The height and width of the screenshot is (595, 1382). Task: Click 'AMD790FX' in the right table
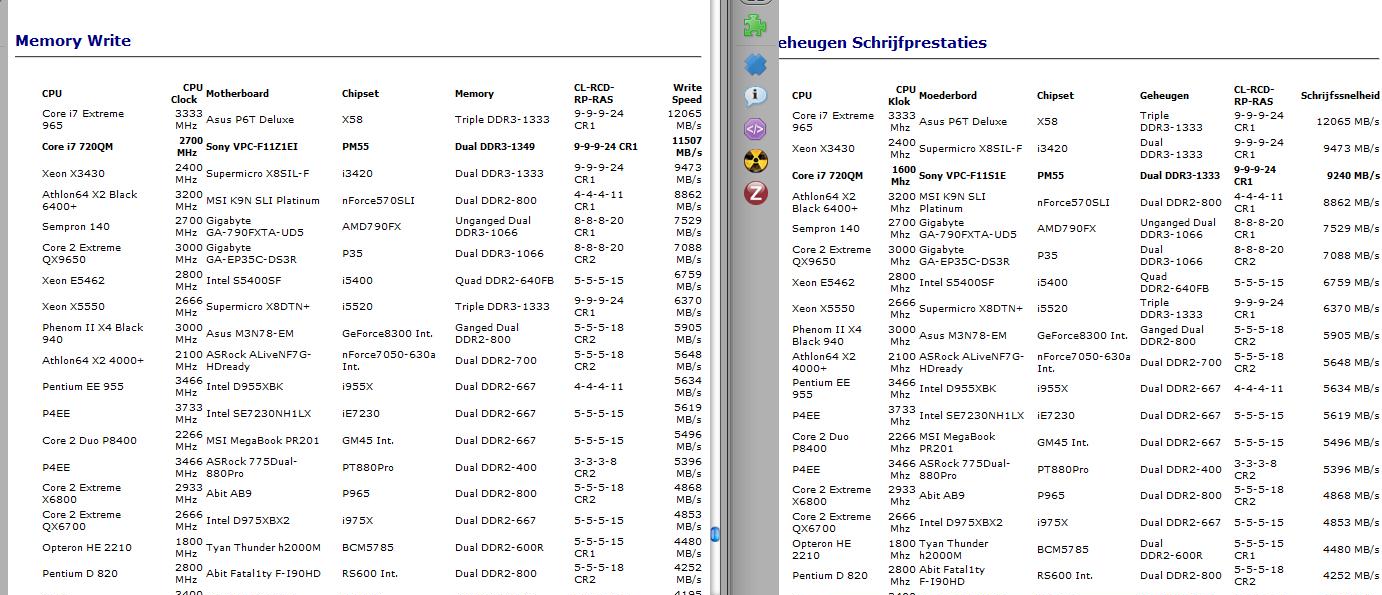[x=1066, y=228]
